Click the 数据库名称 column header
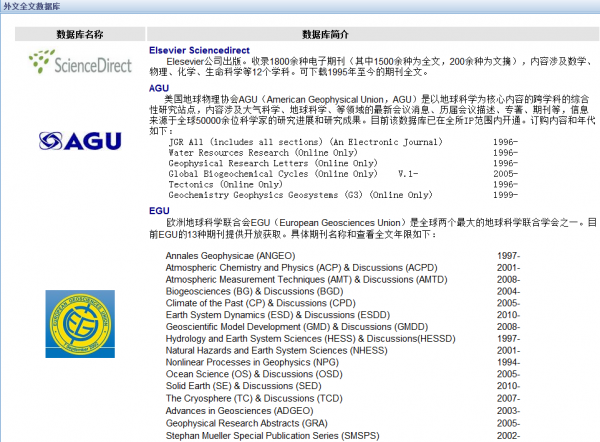The height and width of the screenshot is (442, 600). pyautogui.click(x=80, y=34)
